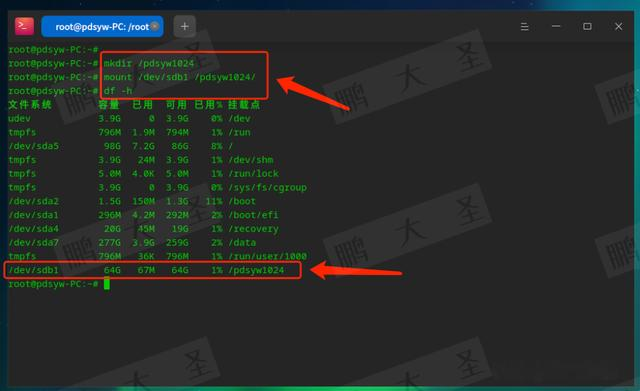
Task: Maximize the terminal window
Action: [587, 27]
